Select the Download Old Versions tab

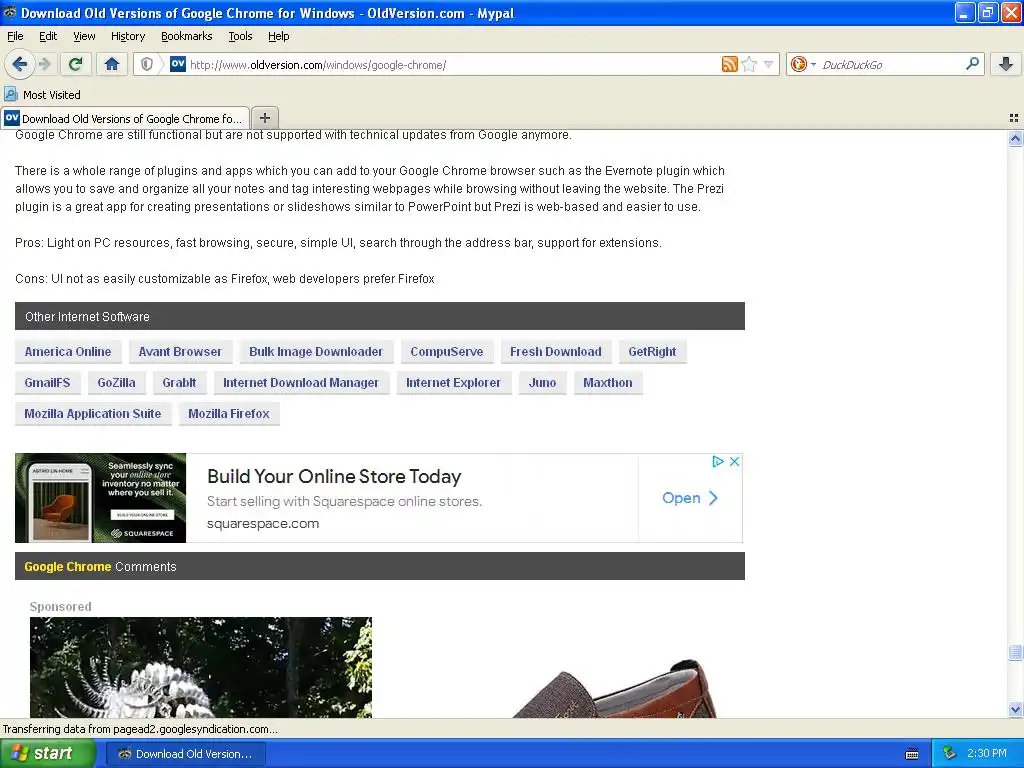pos(125,118)
